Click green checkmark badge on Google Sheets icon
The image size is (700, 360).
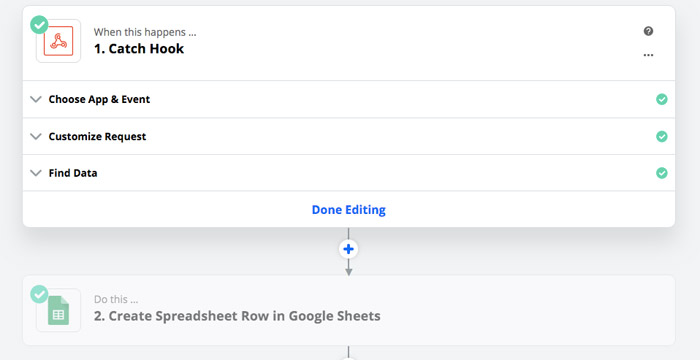39,294
